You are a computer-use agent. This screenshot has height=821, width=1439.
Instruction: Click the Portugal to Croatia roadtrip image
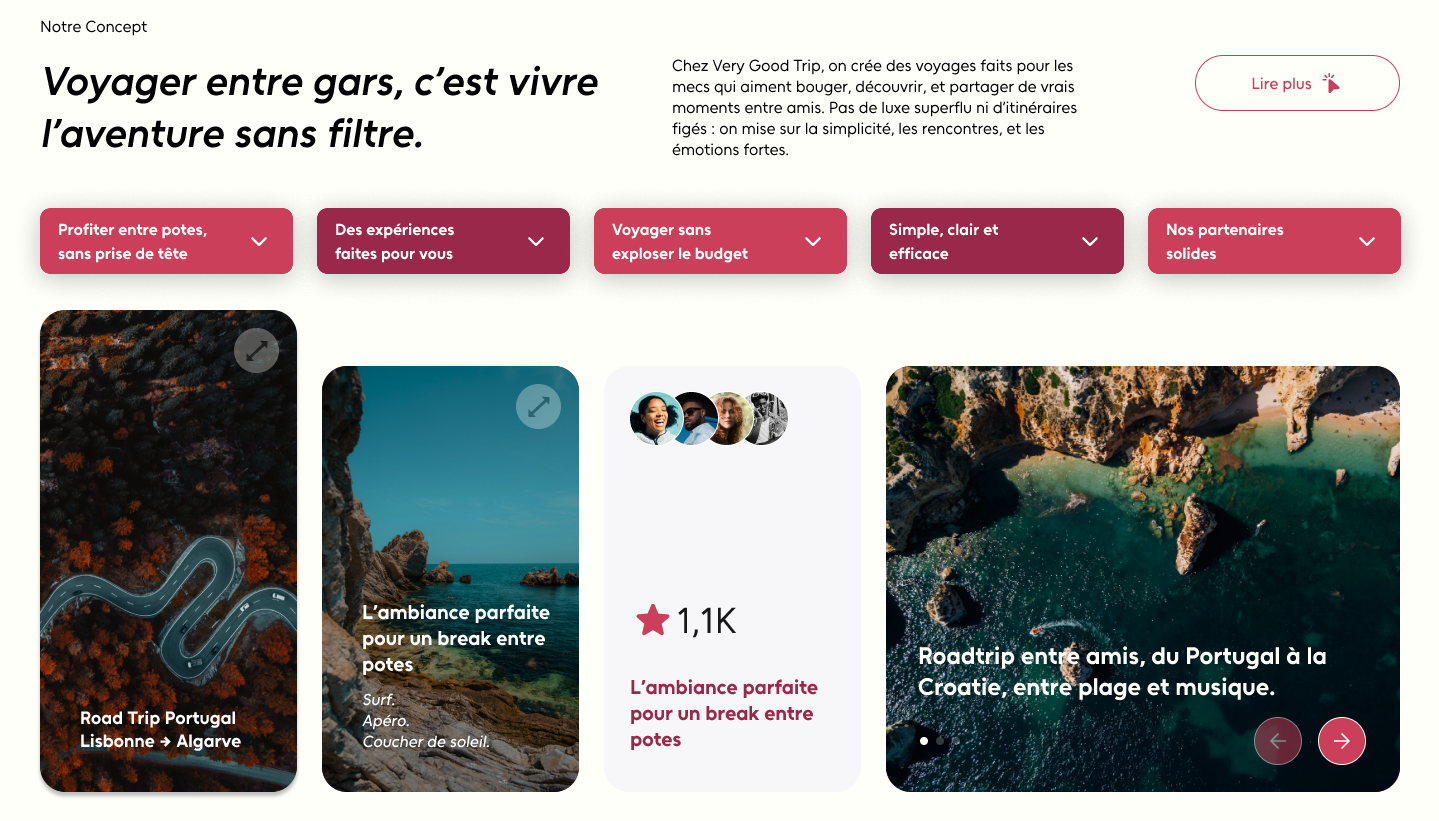pyautogui.click(x=1143, y=579)
